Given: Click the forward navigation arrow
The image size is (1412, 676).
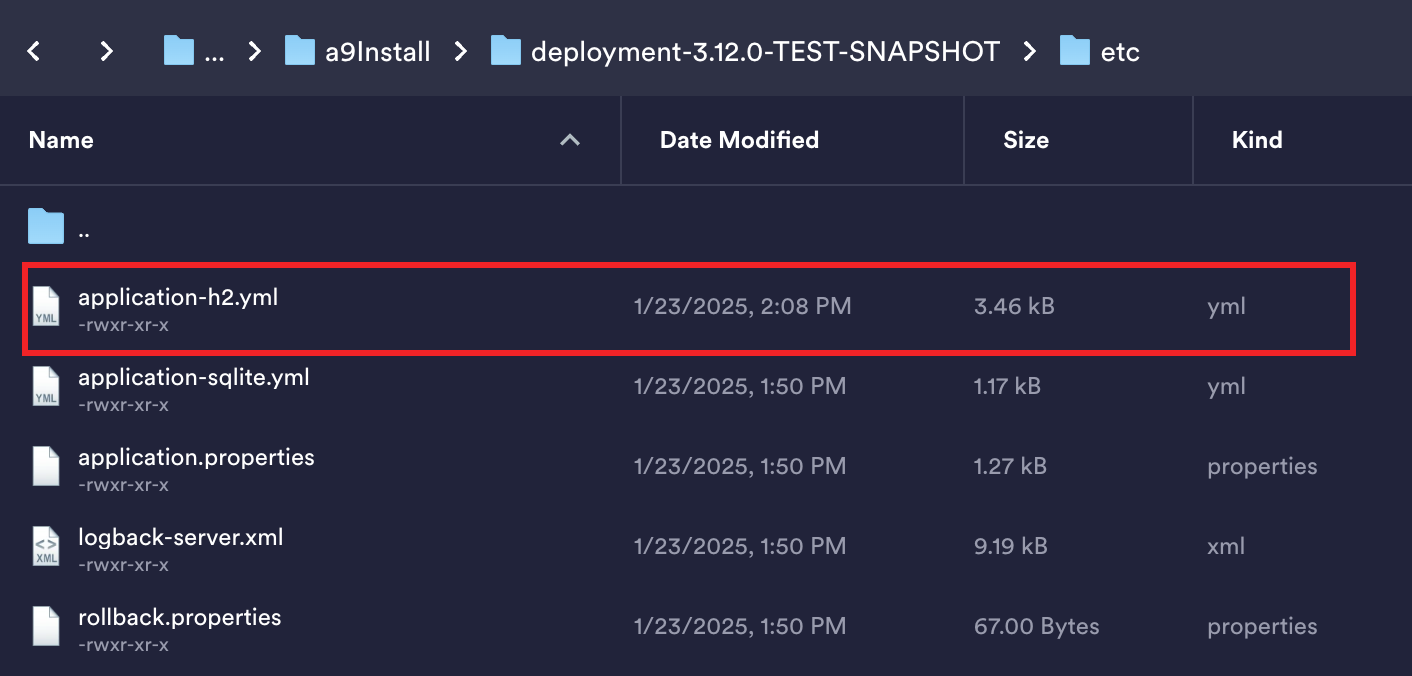Looking at the screenshot, I should [107, 51].
